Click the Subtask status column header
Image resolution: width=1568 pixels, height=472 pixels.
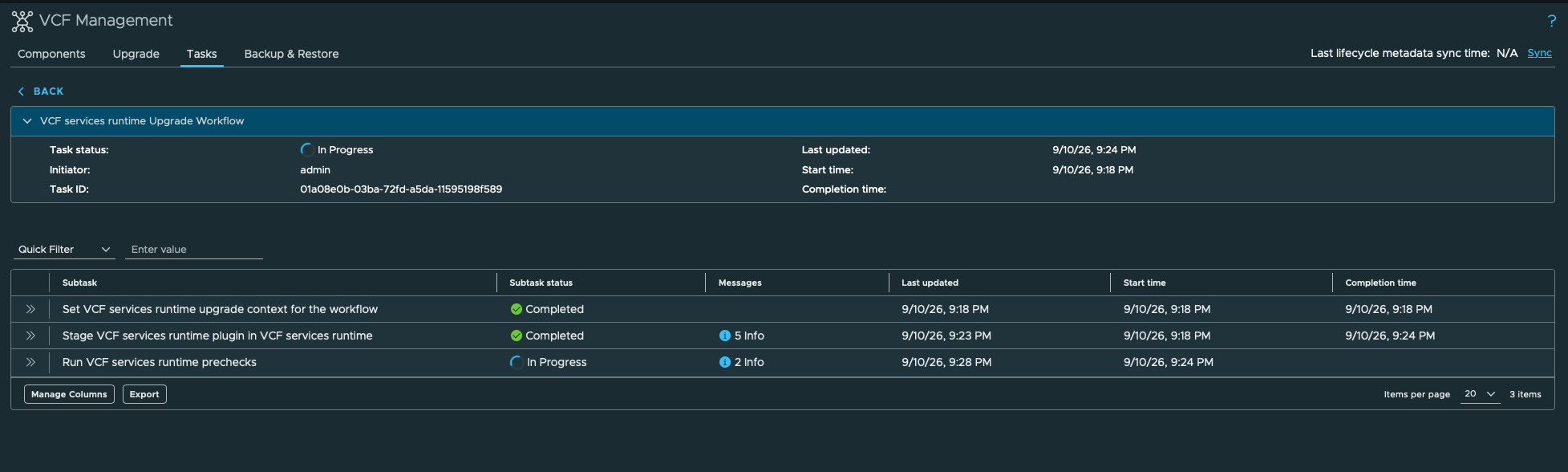tap(541, 283)
